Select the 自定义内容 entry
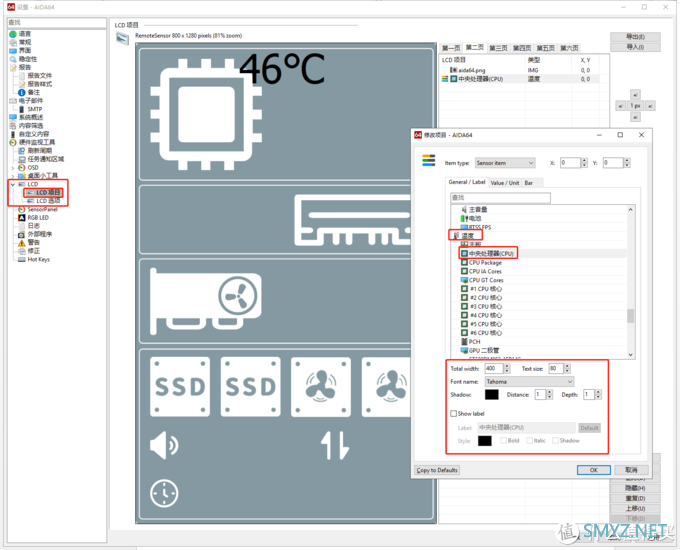 click(x=34, y=134)
